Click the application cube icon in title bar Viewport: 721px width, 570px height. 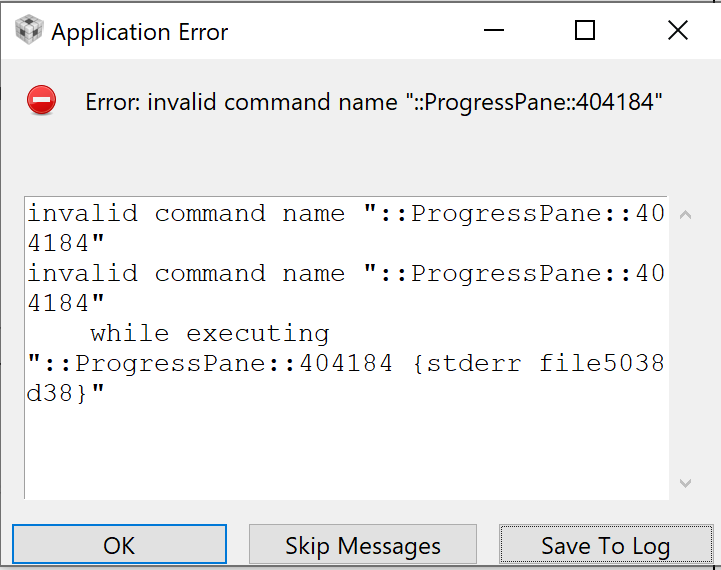coord(29,31)
